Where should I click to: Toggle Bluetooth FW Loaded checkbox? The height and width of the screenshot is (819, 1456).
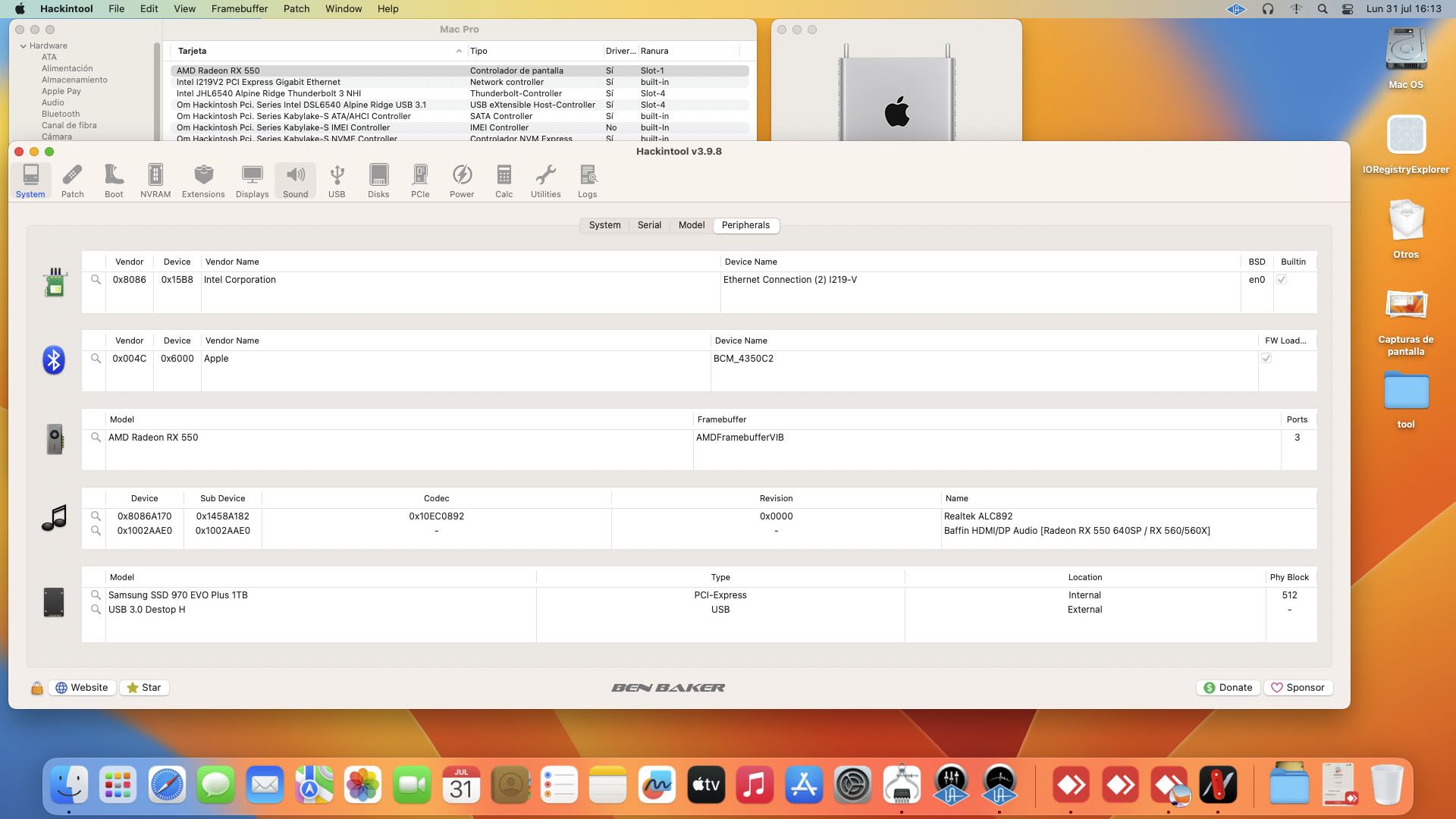tap(1266, 359)
